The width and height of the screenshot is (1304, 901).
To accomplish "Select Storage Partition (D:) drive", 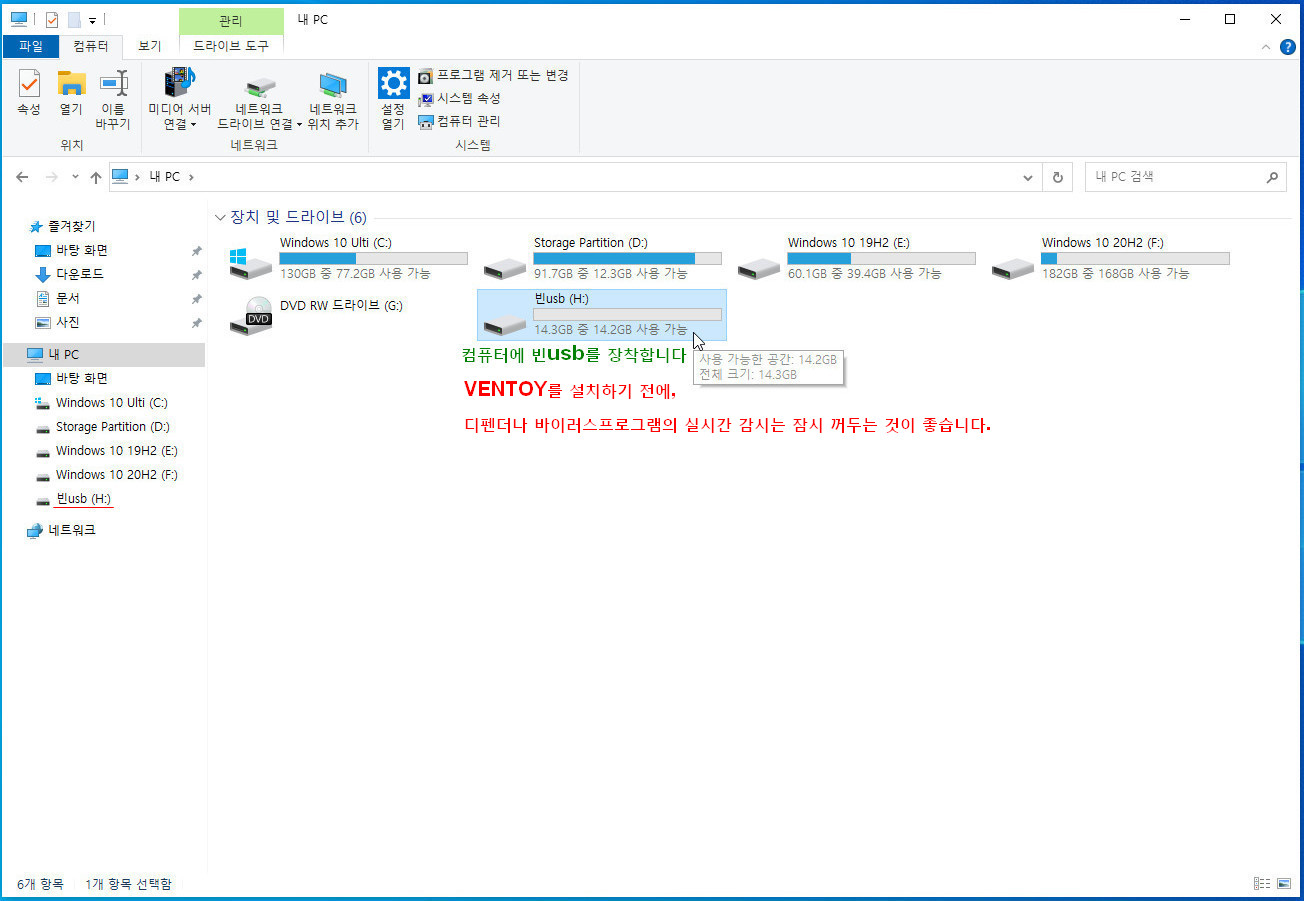I will pyautogui.click(x=602, y=258).
